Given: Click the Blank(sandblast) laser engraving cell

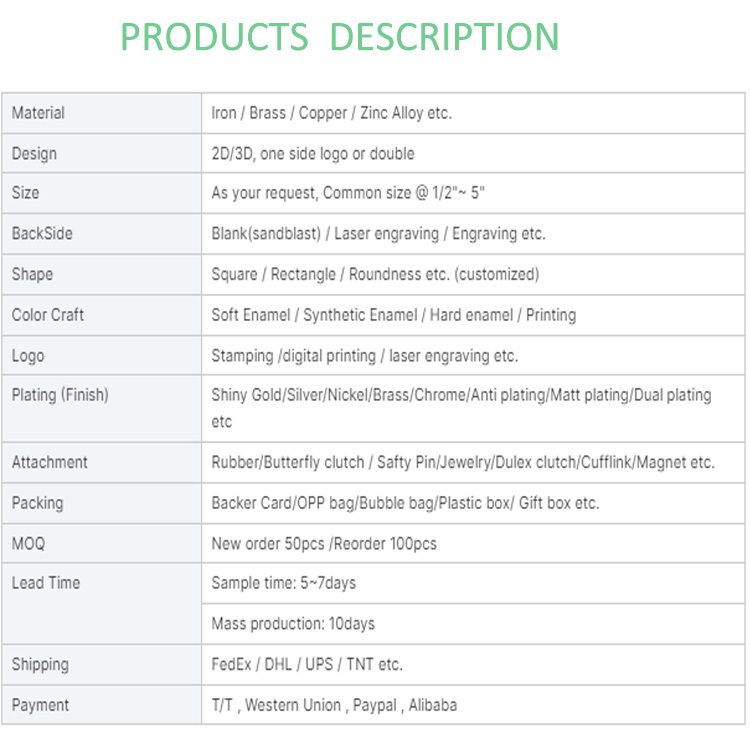Looking at the screenshot, I should (x=378, y=234).
